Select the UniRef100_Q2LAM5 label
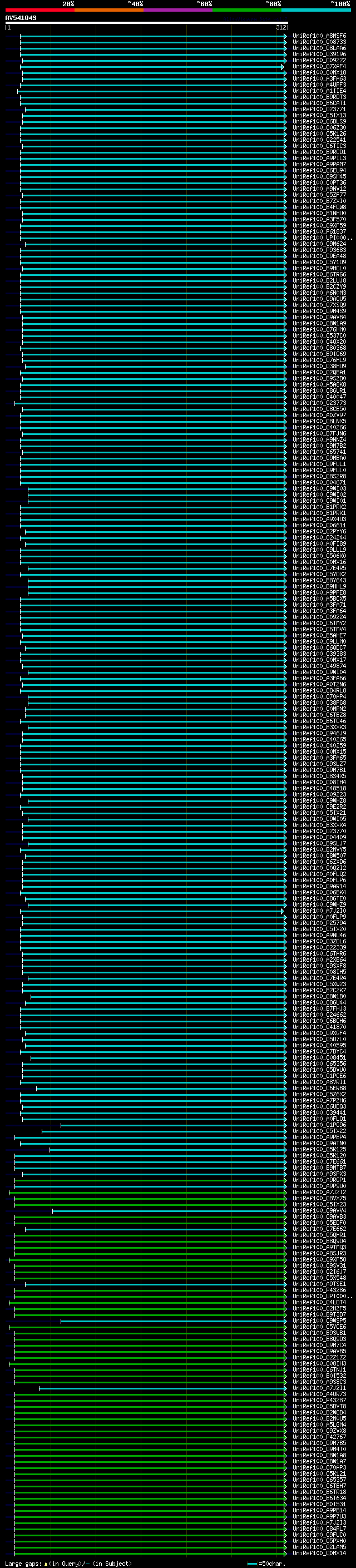This screenshot has height=1568, width=356. (x=319, y=1547)
